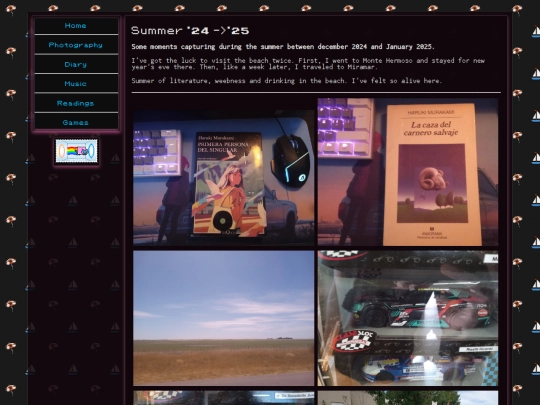The image size is (540, 405).
Task: View the open field and sky photo
Action: pyautogui.click(x=224, y=318)
